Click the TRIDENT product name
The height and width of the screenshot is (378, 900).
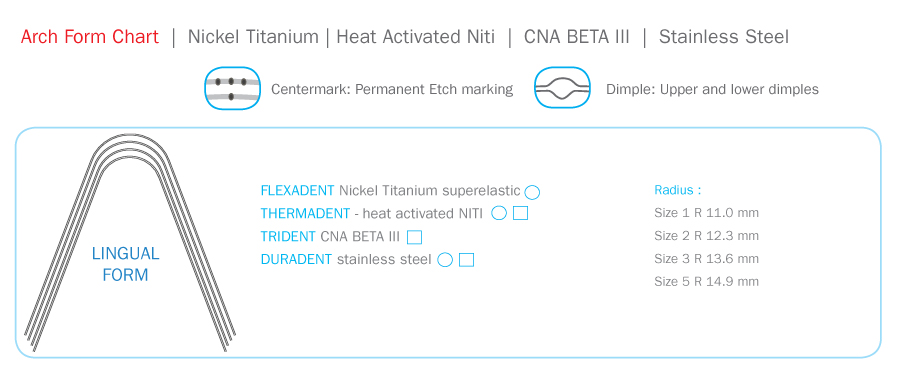tap(288, 236)
